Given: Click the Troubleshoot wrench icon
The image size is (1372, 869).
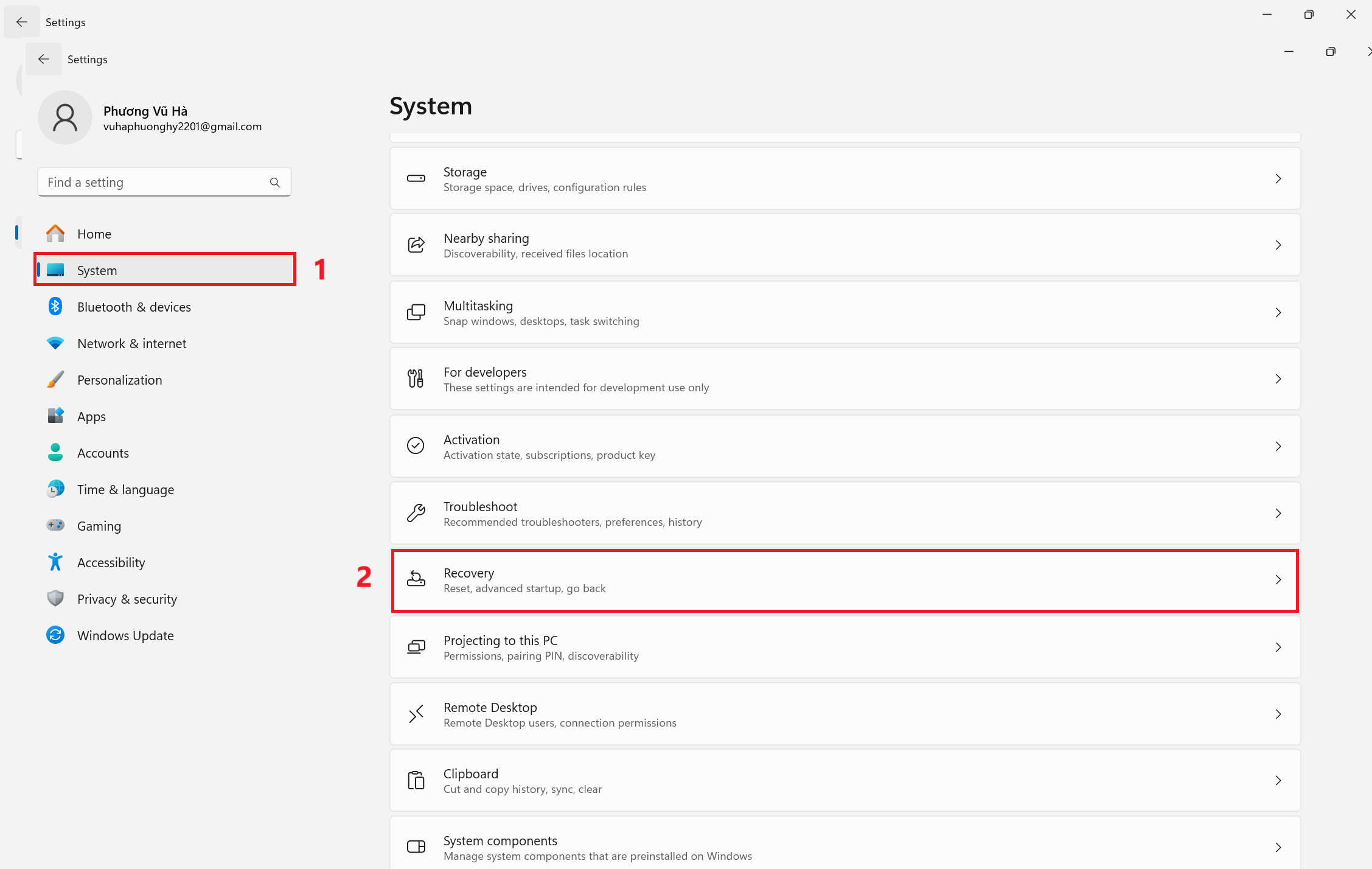Looking at the screenshot, I should click(416, 513).
